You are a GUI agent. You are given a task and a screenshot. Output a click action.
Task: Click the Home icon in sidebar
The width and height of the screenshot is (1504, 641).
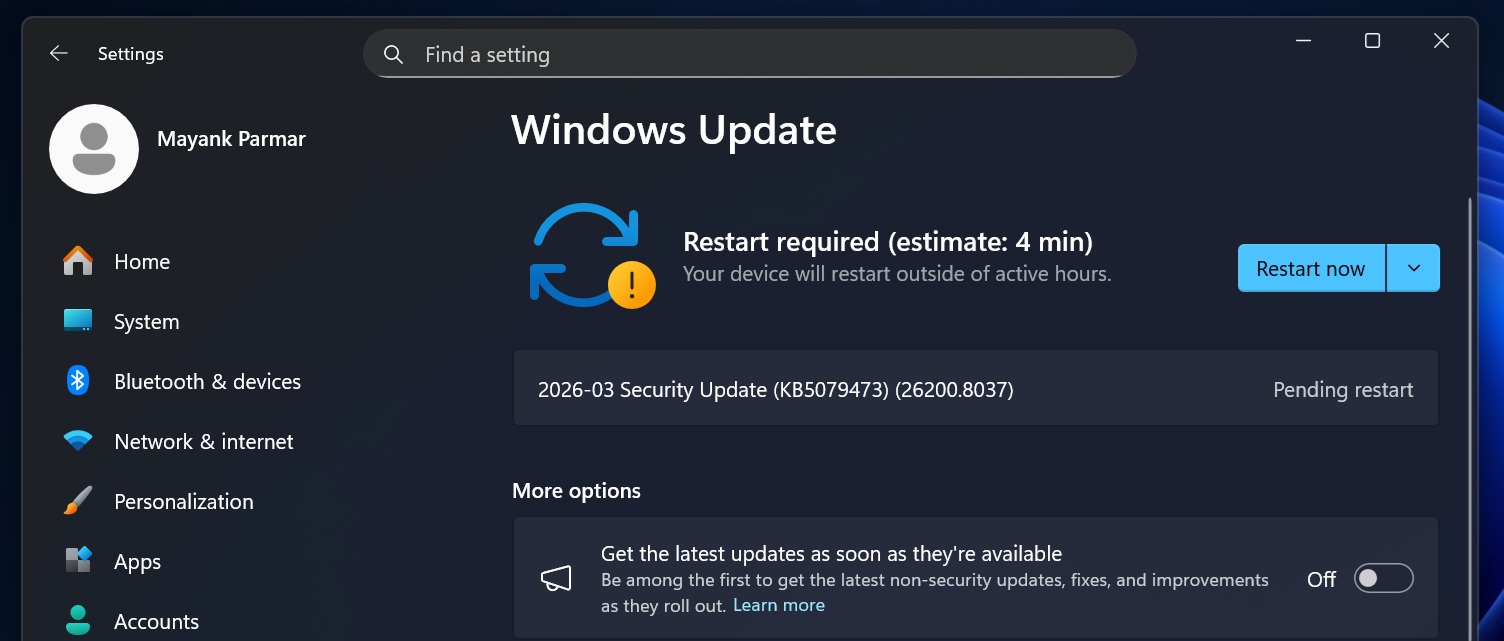(78, 262)
